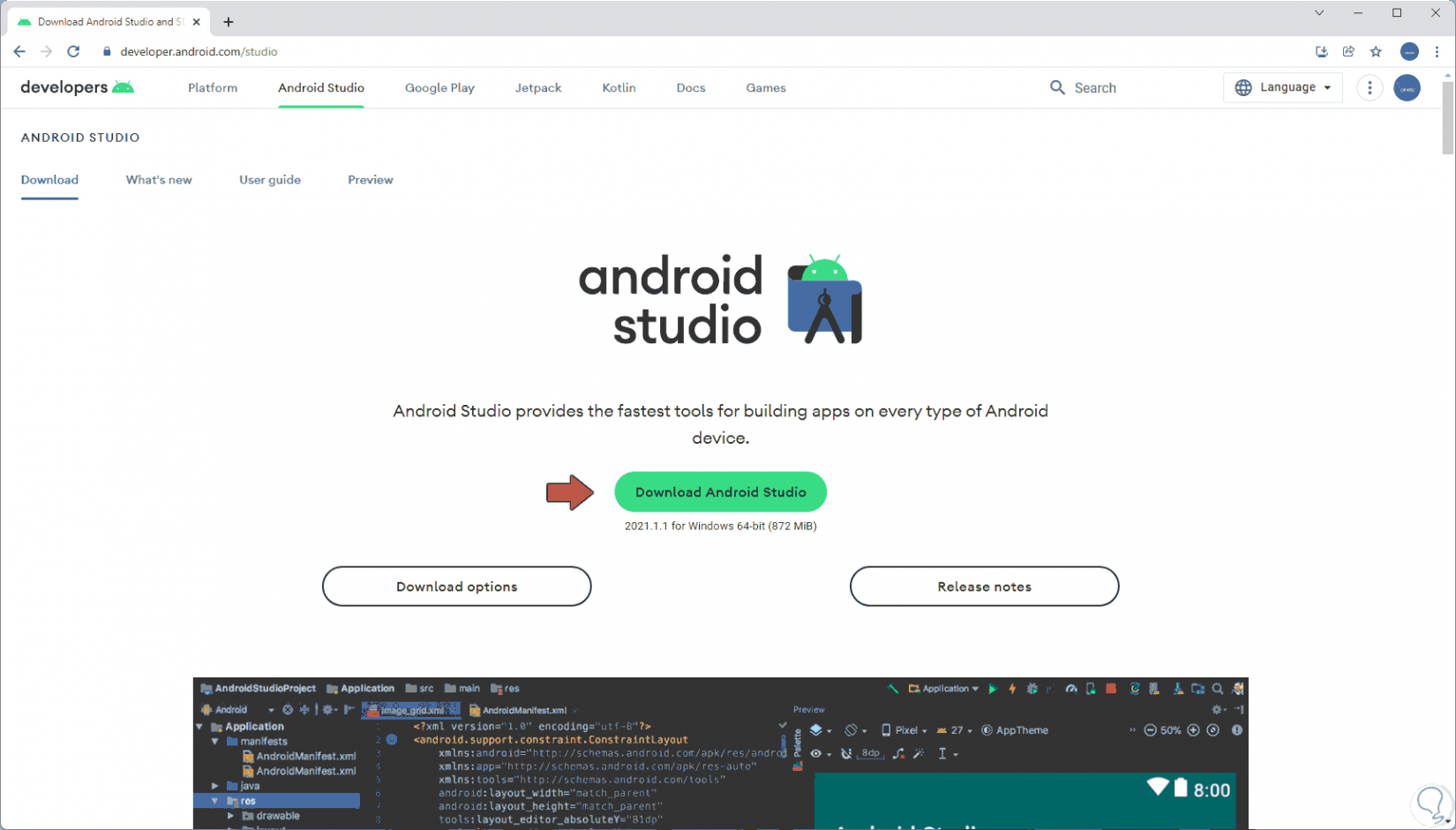Go back to the previous page
The width and height of the screenshot is (1456, 830).
point(19,52)
